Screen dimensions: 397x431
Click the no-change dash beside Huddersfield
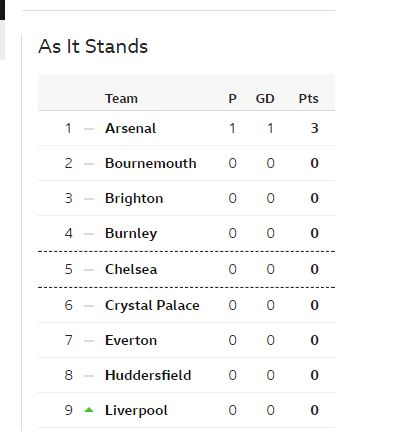89,376
